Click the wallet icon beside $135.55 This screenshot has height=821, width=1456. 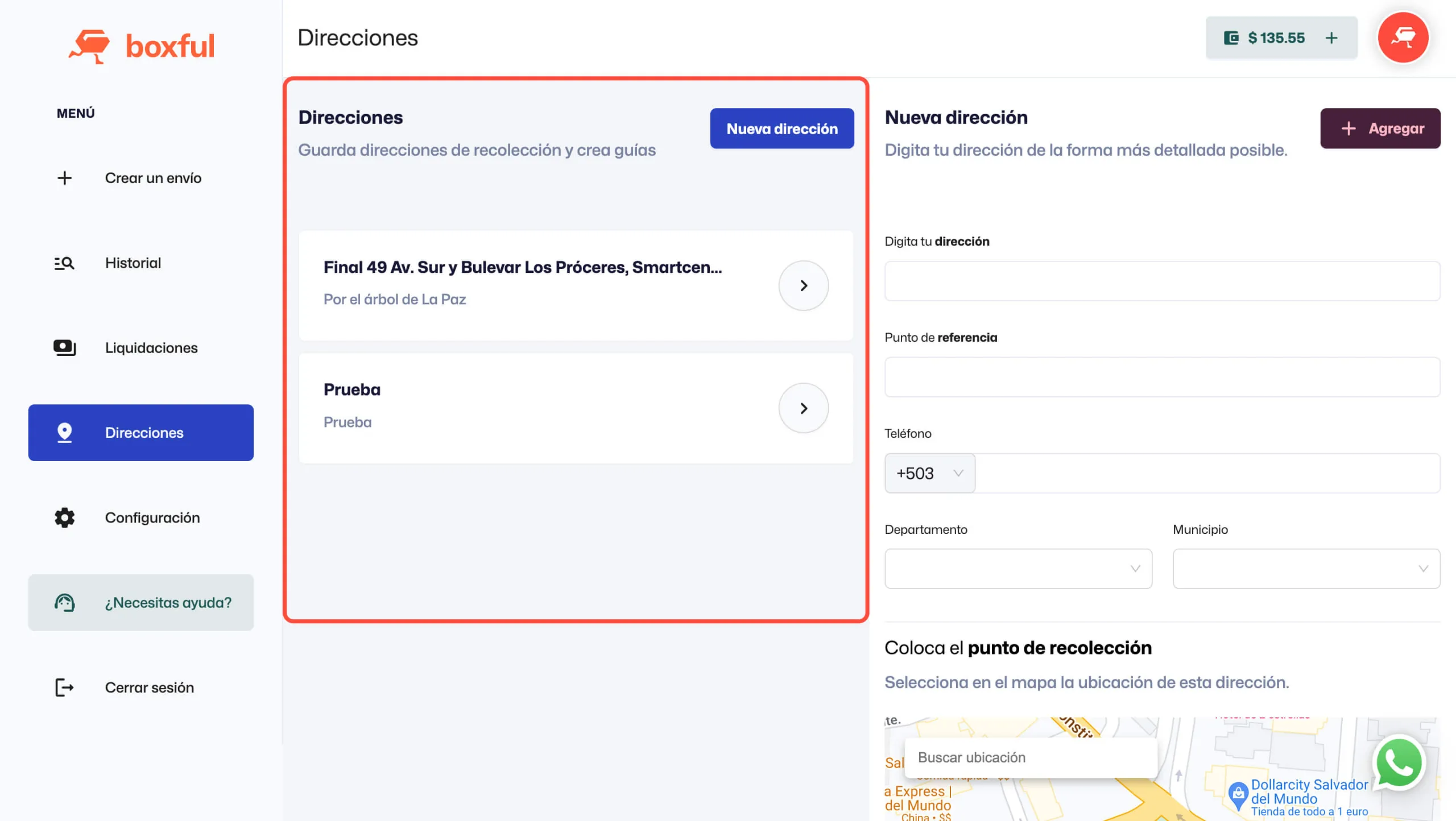click(x=1231, y=38)
